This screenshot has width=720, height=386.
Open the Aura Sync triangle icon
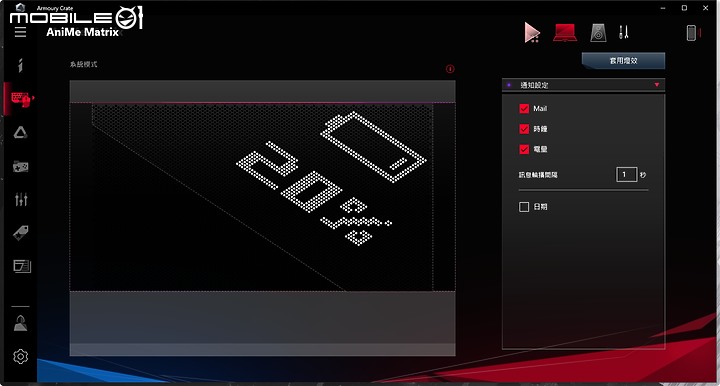pyautogui.click(x=20, y=133)
